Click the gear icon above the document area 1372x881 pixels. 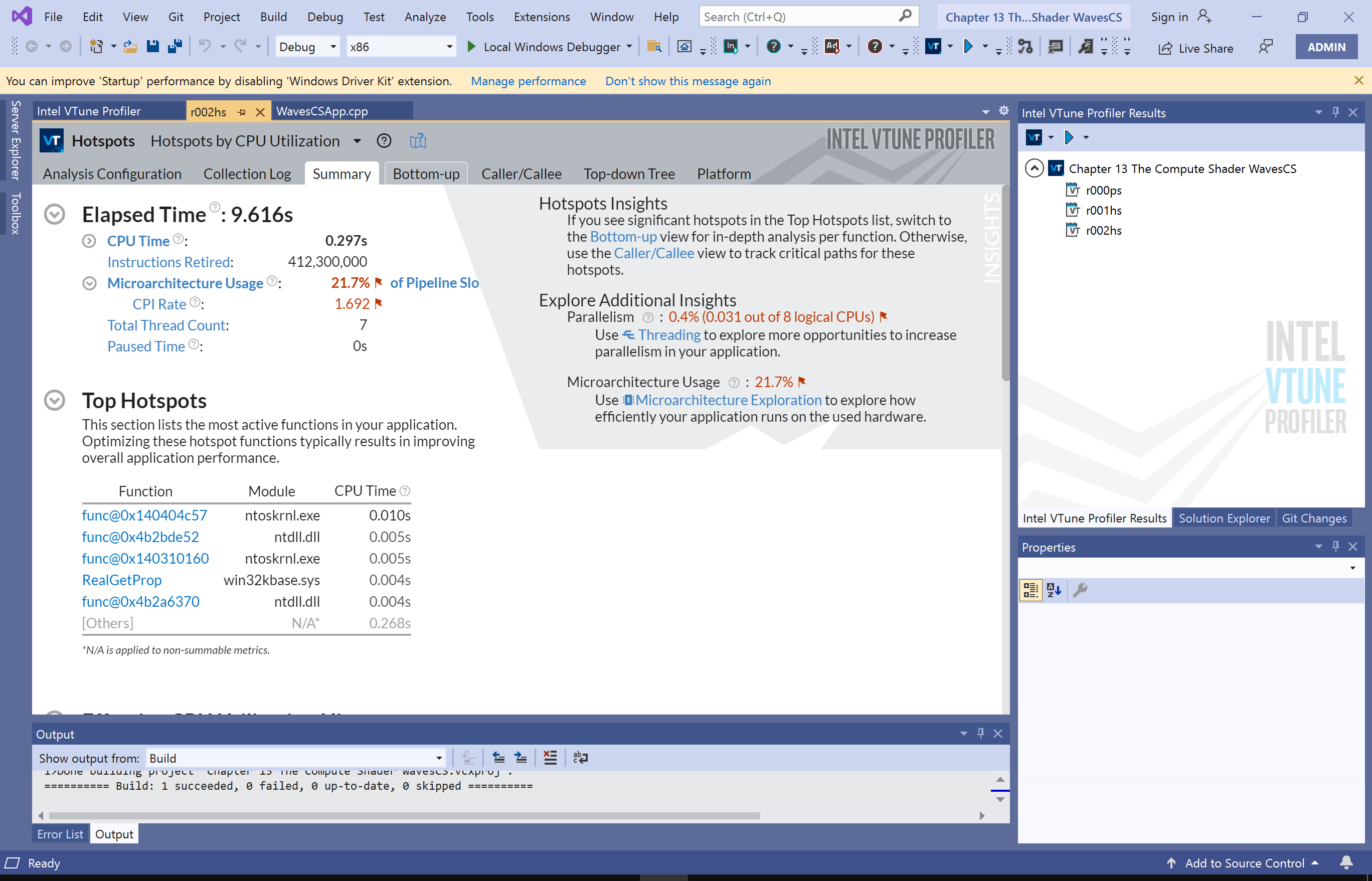click(x=1003, y=110)
